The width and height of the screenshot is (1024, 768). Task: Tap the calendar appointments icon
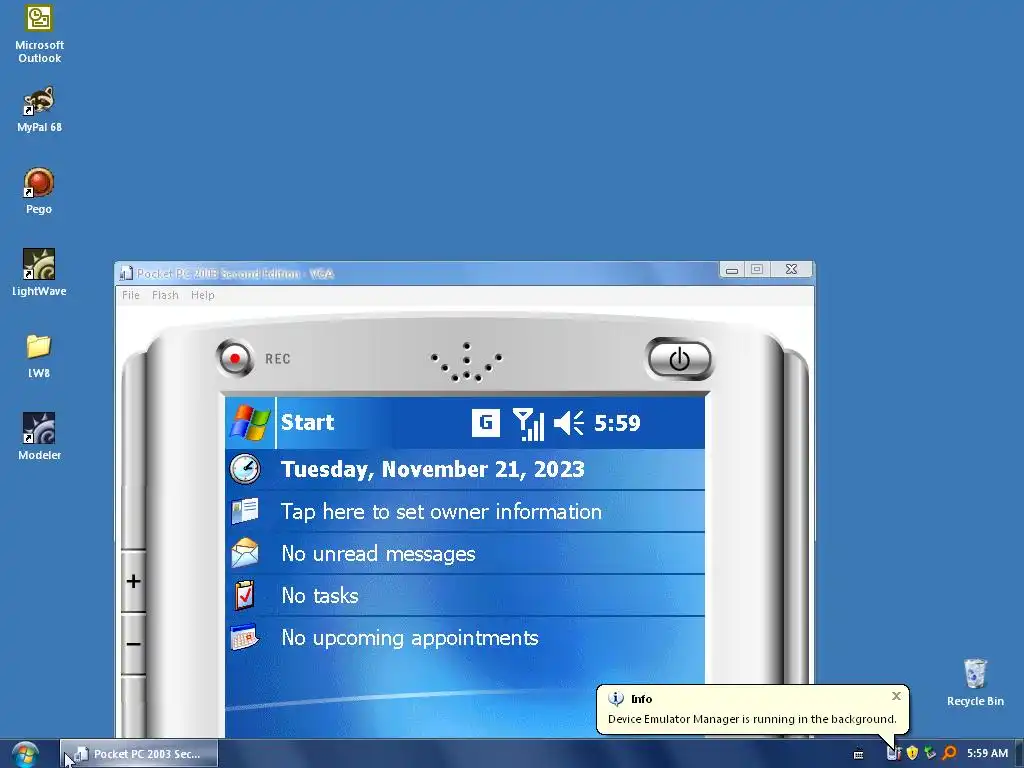245,637
